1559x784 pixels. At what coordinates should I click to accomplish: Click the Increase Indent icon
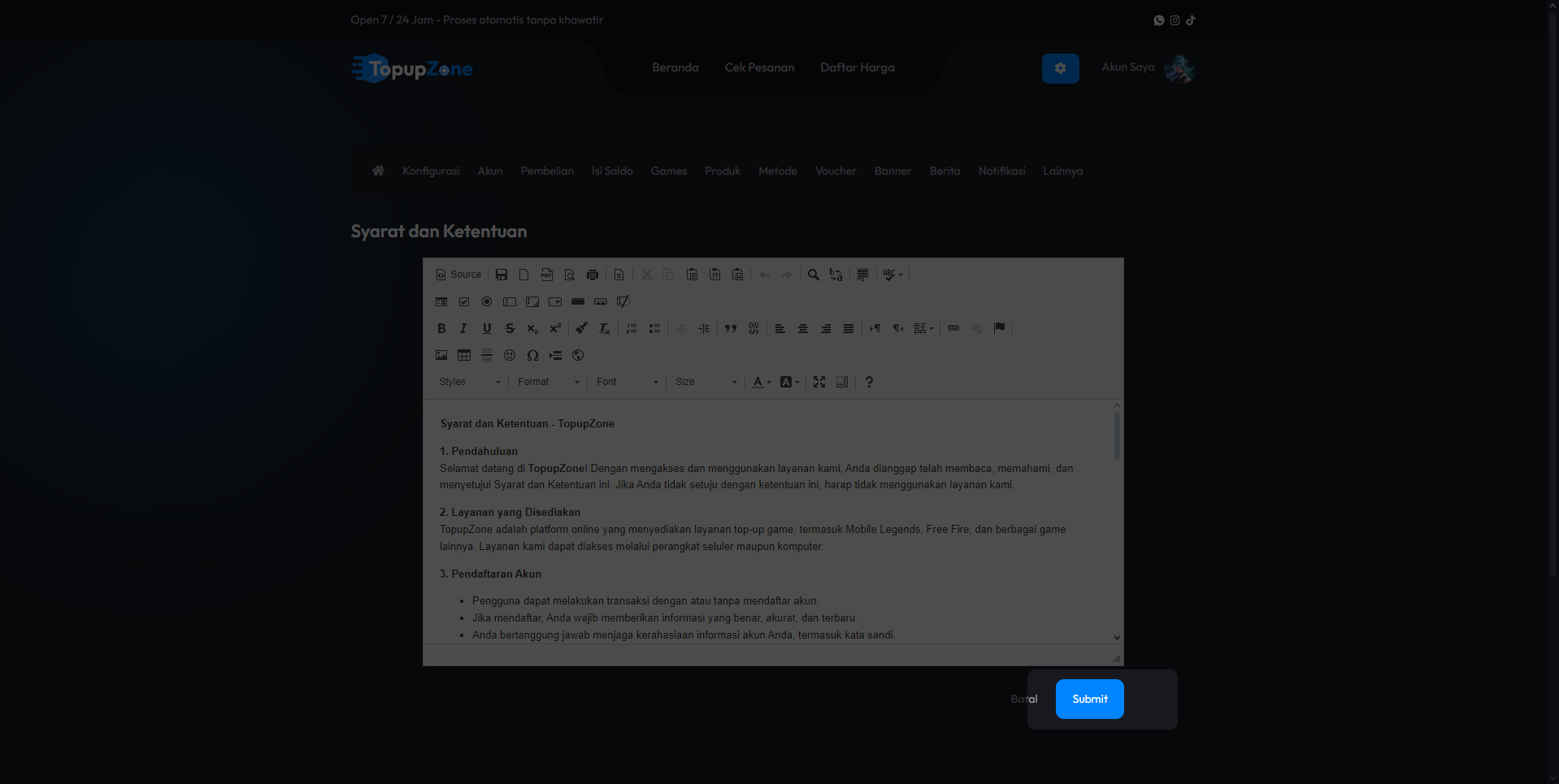[704, 328]
